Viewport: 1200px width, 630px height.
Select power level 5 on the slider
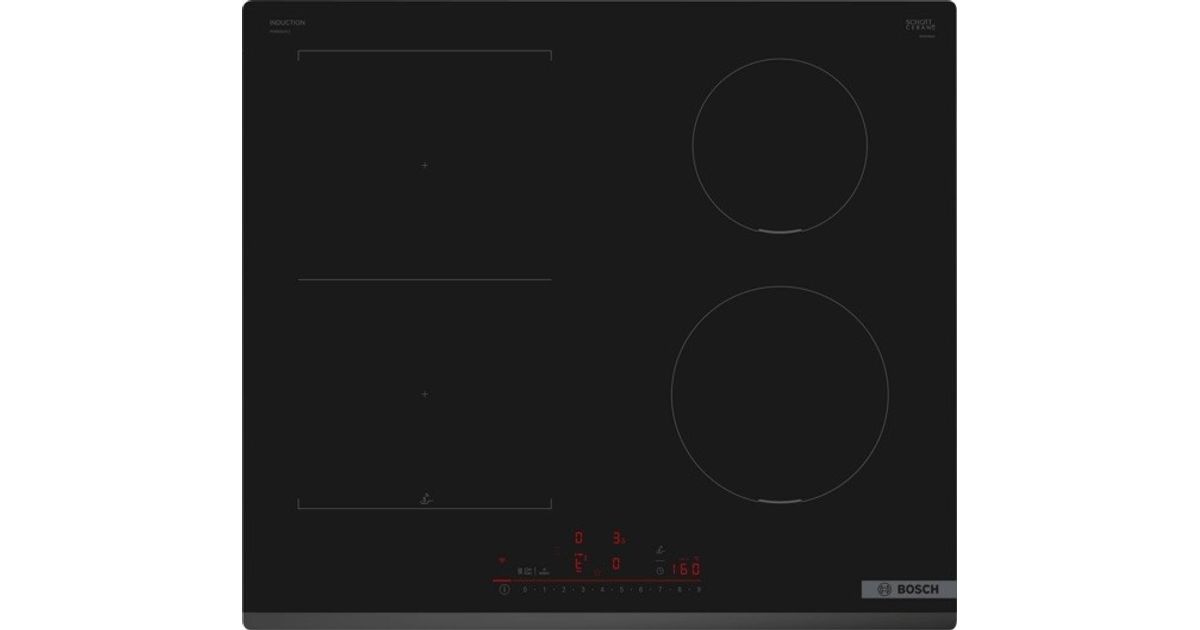621,590
